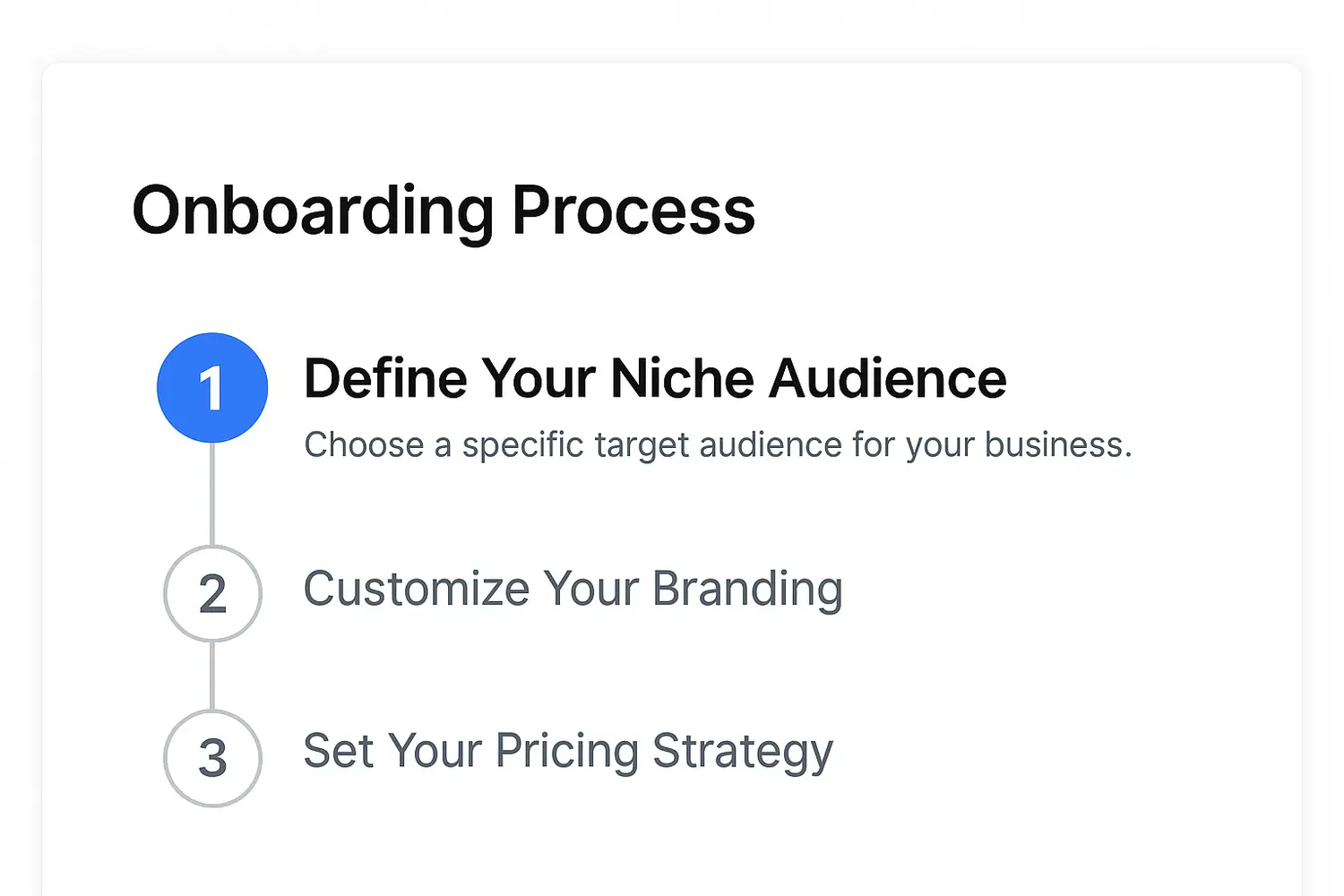
Task: Click the word "Define" in step one
Action: (x=385, y=378)
